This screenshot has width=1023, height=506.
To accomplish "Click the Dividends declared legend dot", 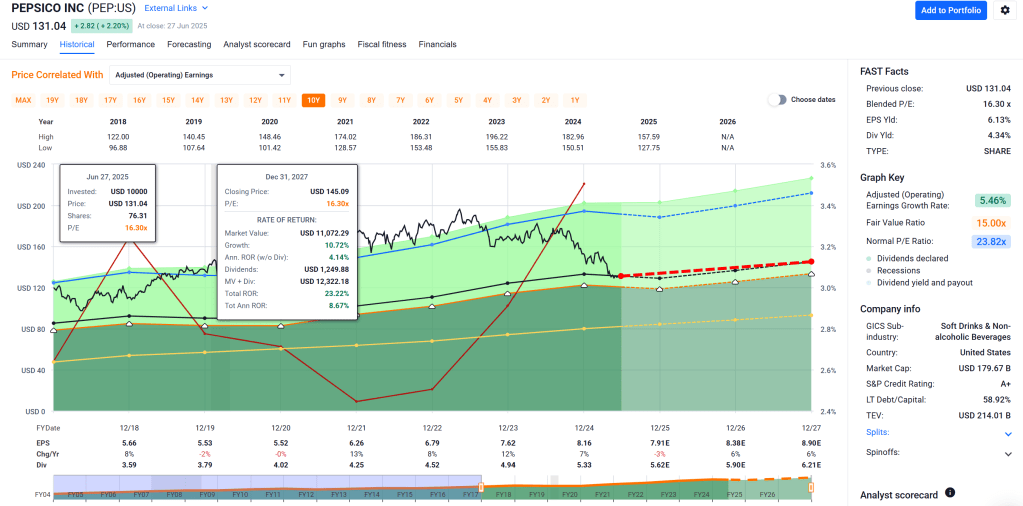I will (x=867, y=258).
